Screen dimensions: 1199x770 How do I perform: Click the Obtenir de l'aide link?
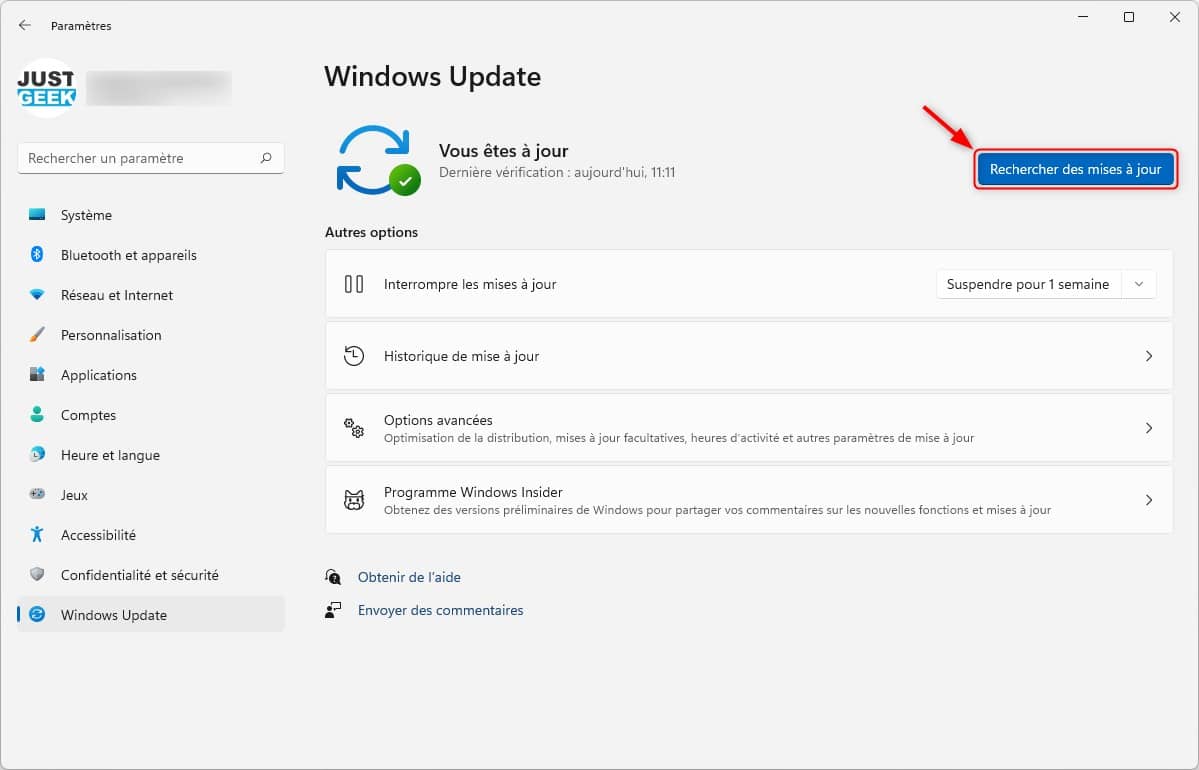(409, 577)
